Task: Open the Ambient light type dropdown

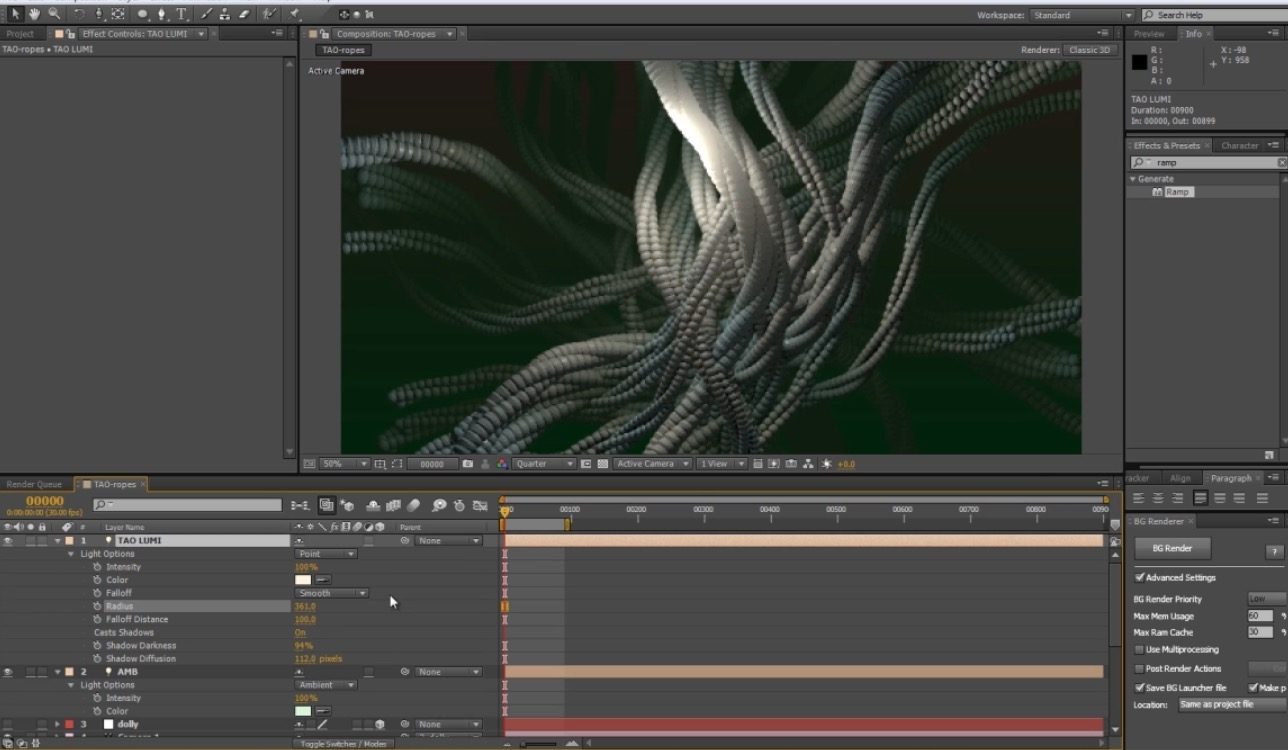Action: [326, 685]
